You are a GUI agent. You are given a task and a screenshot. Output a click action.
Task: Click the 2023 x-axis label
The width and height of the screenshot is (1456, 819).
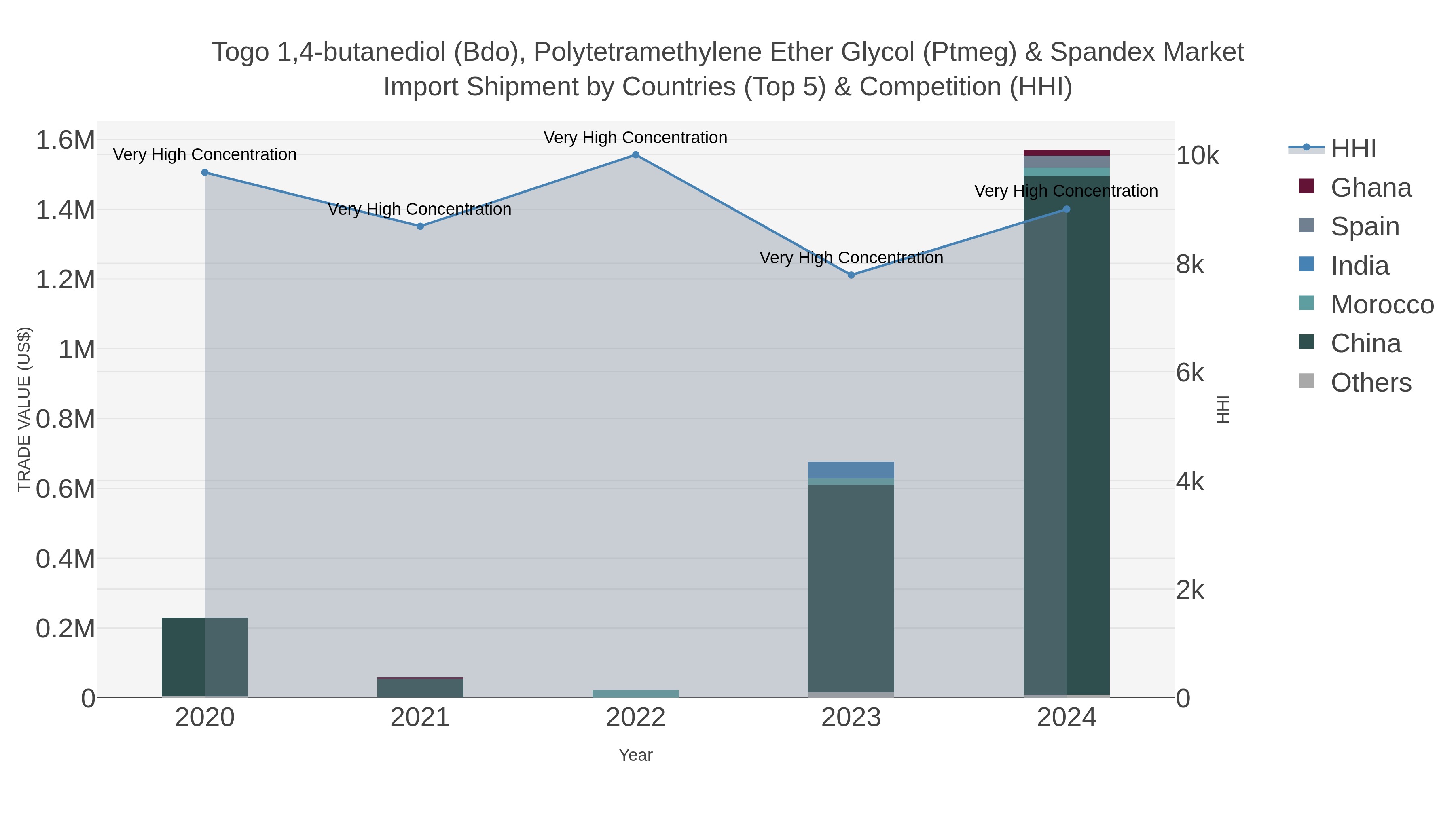(x=851, y=718)
